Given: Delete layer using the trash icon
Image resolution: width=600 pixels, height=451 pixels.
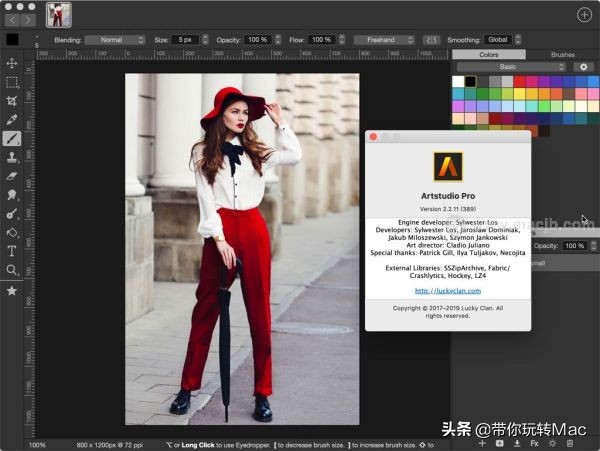Looking at the screenshot, I should click(570, 443).
